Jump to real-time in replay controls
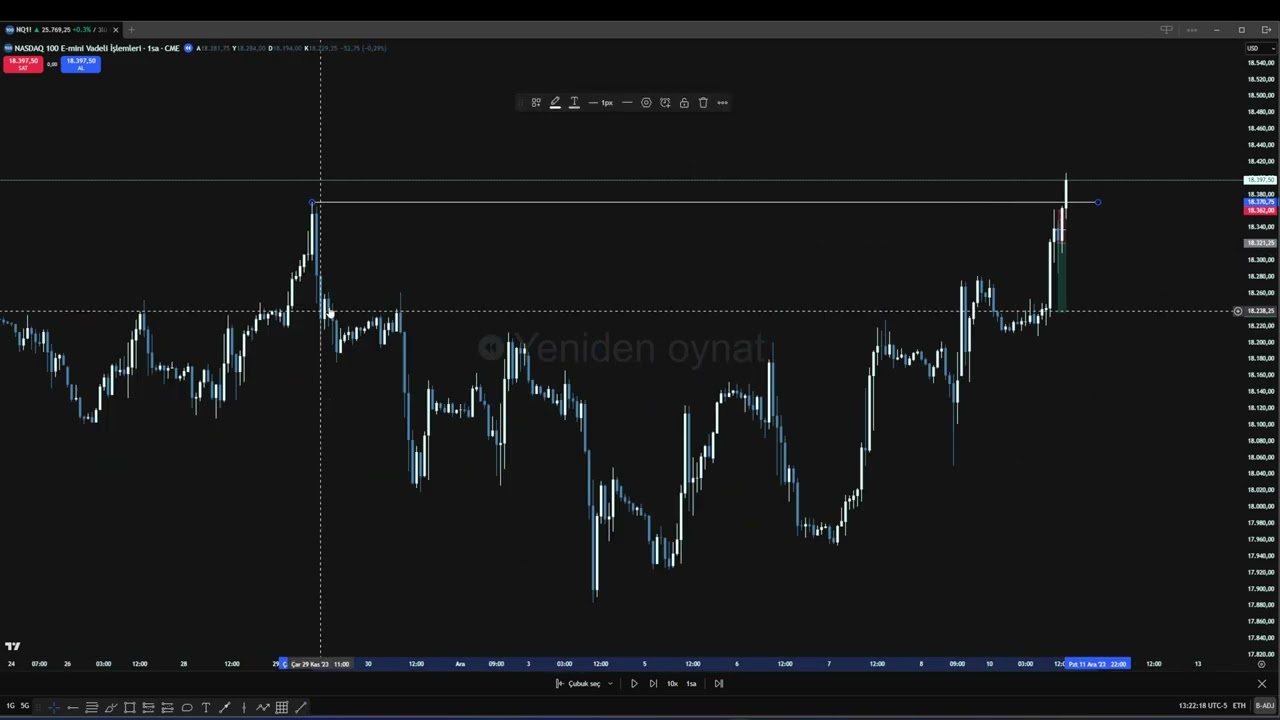This screenshot has height=720, width=1280. coord(718,684)
